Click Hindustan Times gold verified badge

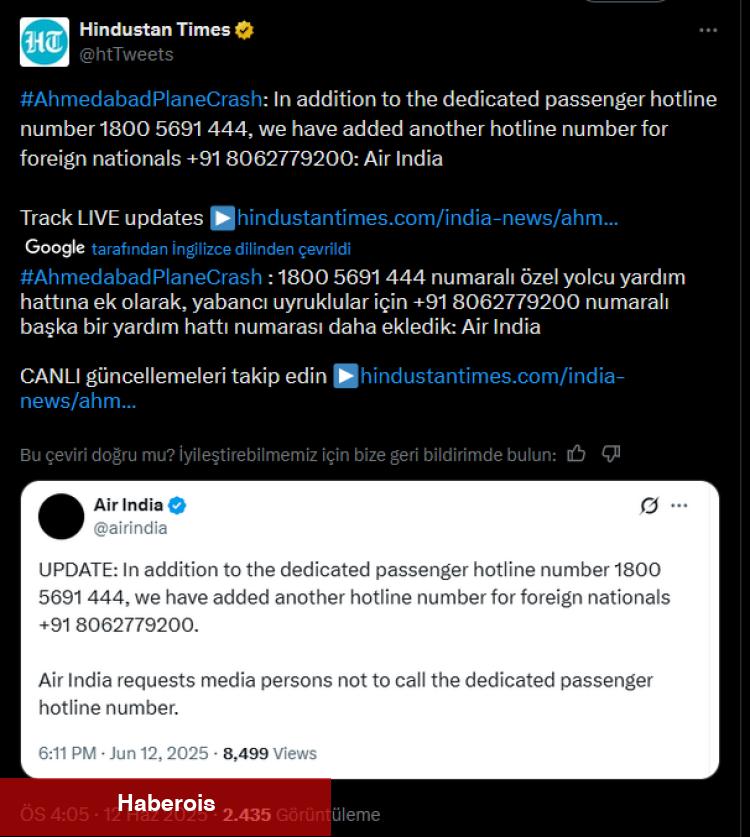pyautogui.click(x=244, y=30)
